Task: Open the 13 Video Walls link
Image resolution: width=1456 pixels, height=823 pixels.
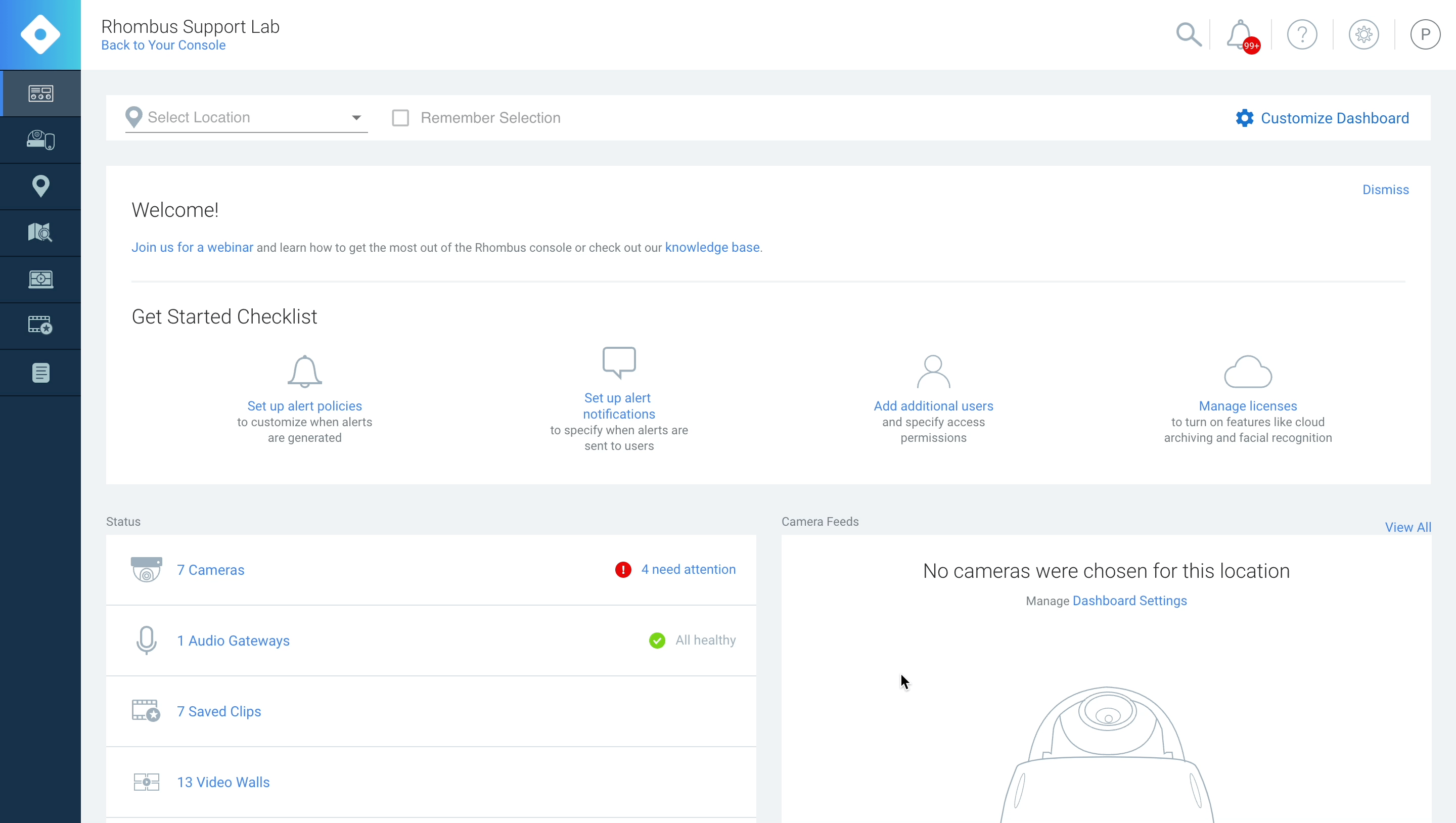Action: click(223, 782)
